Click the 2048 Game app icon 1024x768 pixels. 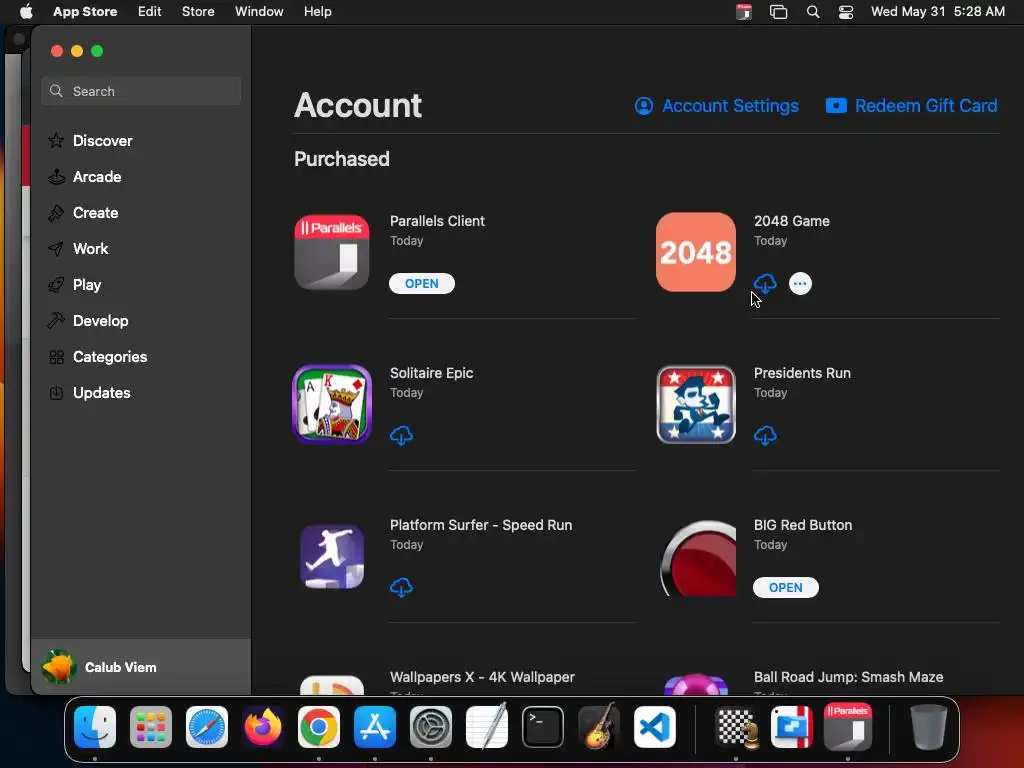tap(696, 252)
